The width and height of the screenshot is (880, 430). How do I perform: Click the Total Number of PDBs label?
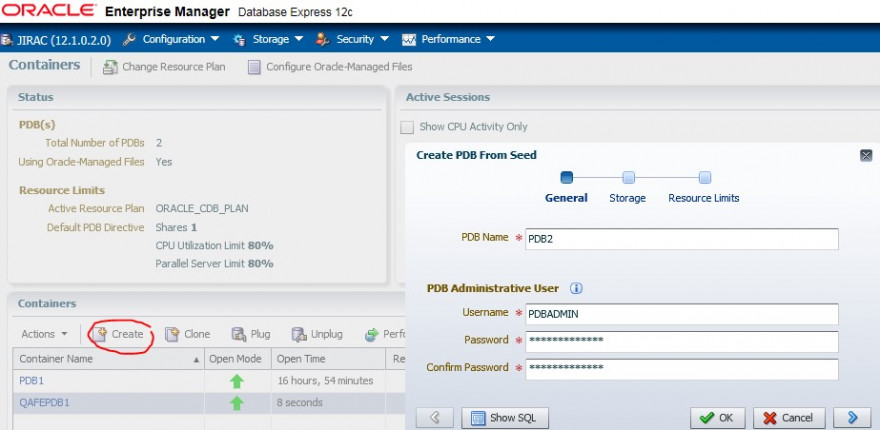[95, 143]
